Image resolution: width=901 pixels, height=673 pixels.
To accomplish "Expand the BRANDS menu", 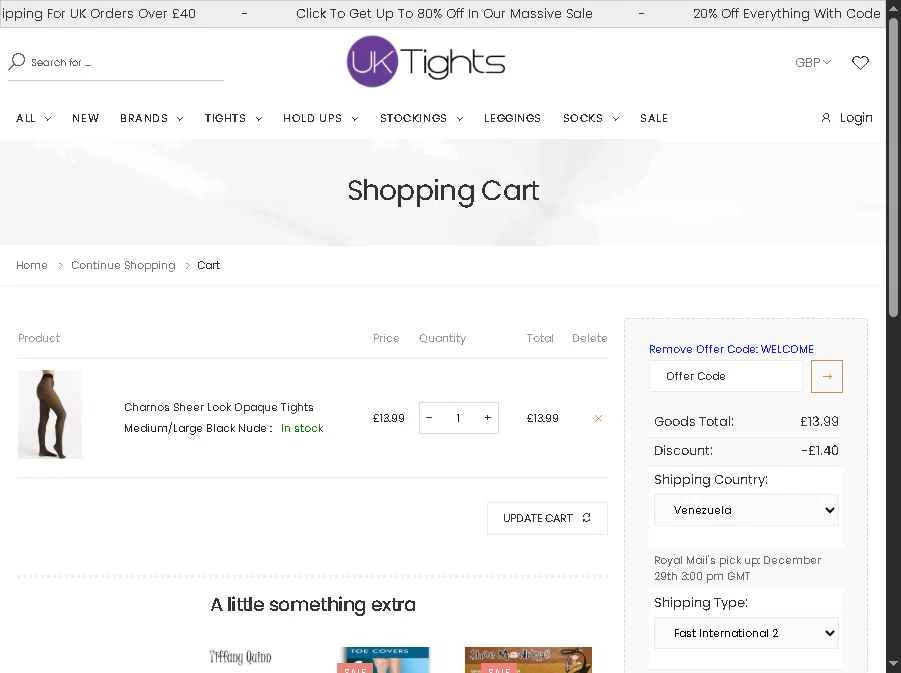I will click(151, 118).
